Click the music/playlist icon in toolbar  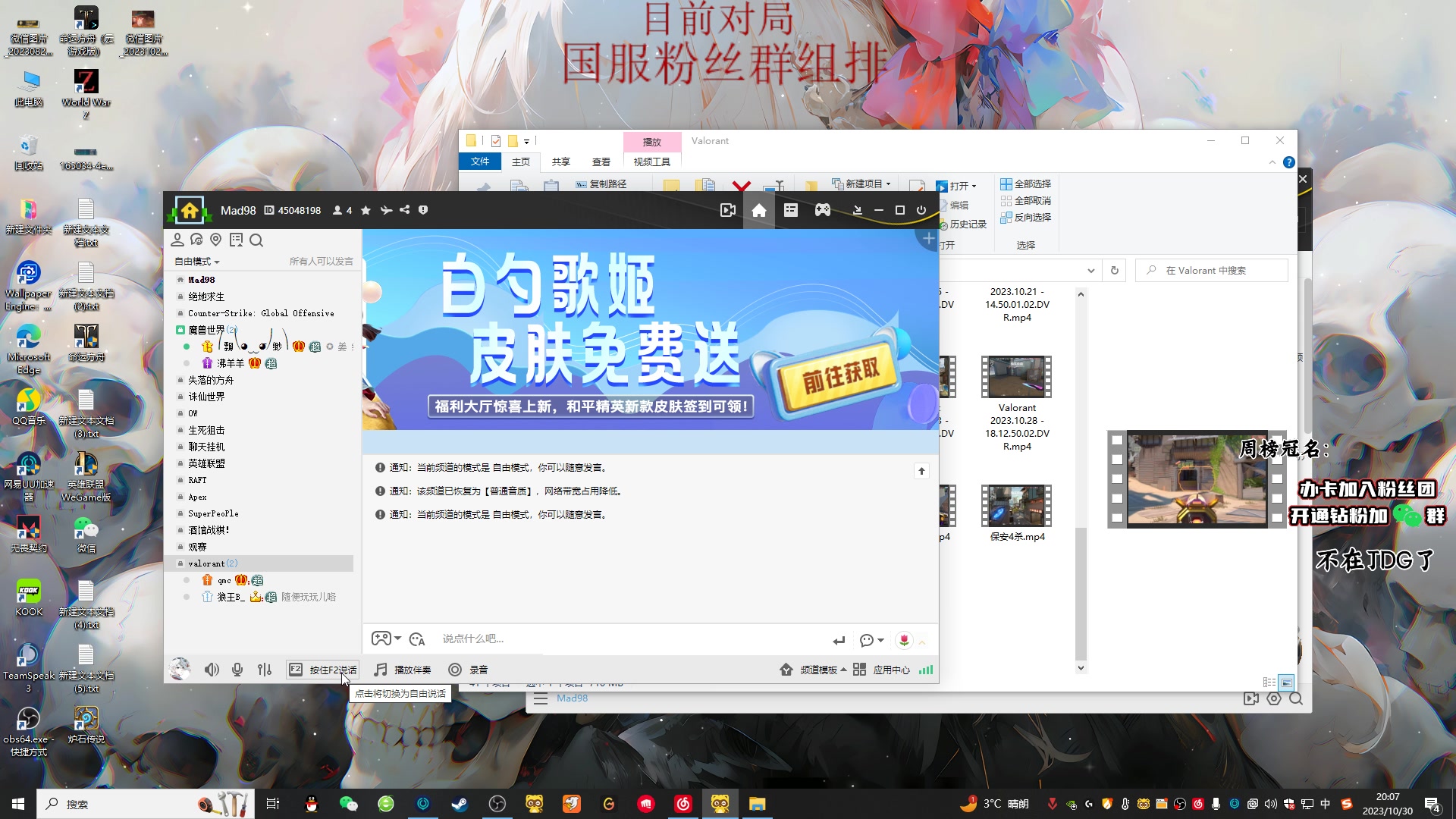coord(380,669)
